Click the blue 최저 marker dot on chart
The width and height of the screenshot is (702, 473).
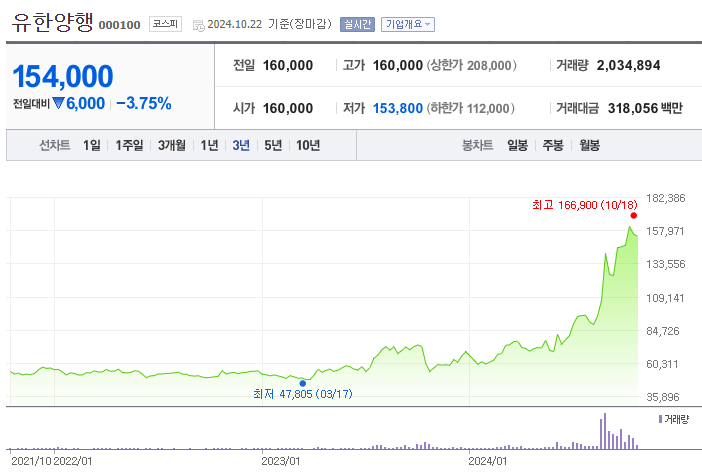pyautogui.click(x=303, y=384)
